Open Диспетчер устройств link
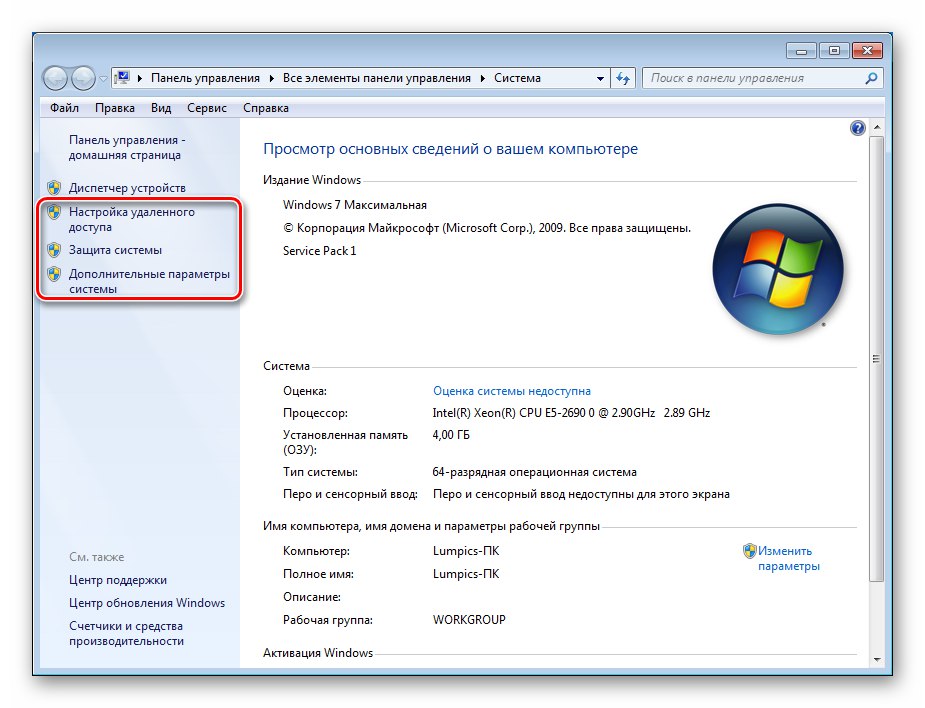Viewport: 925px width, 708px height. (127, 188)
